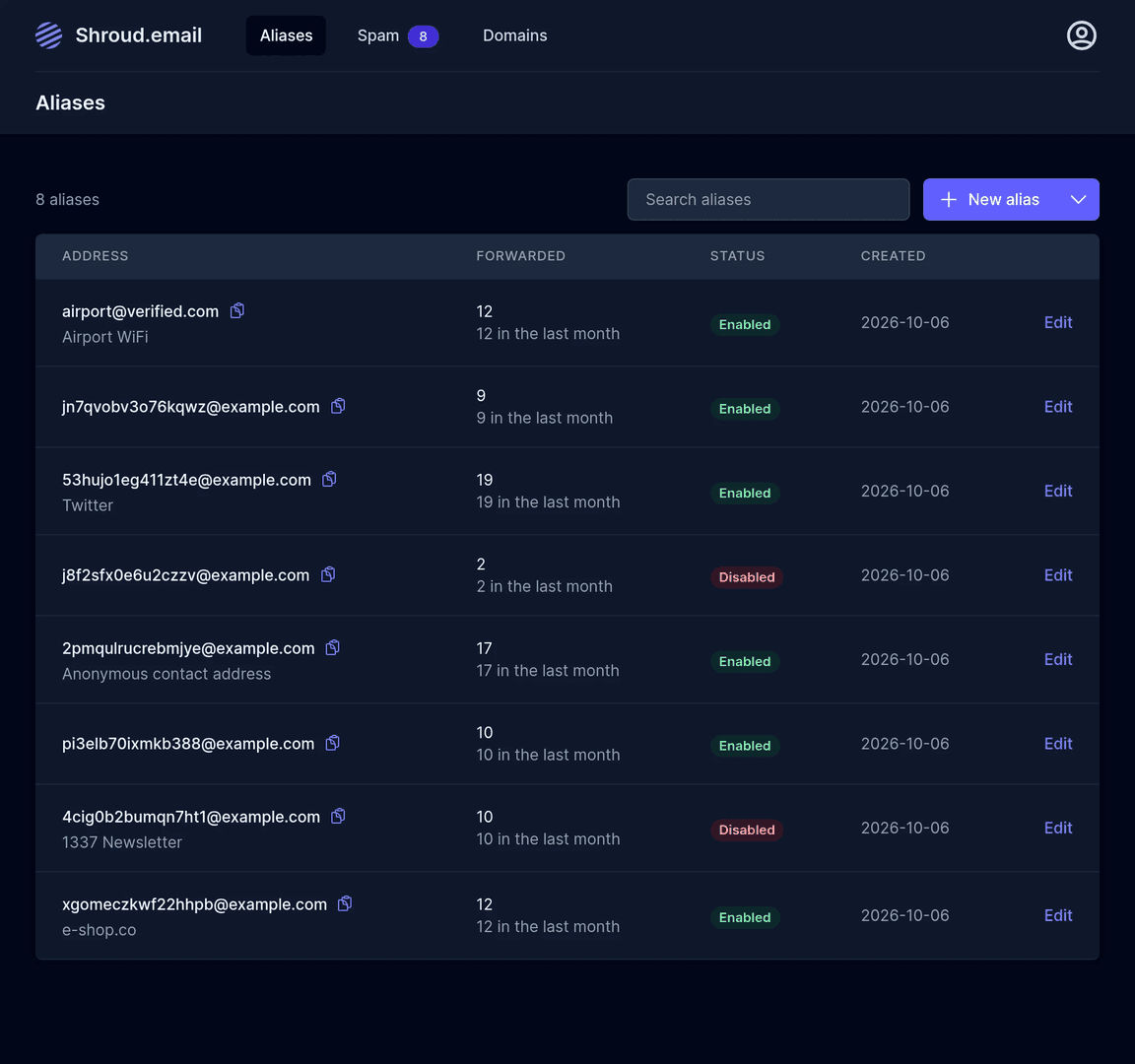Edit the disabled 1337 Newsletter alias
Viewport: 1135px width, 1064px height.
coord(1057,828)
